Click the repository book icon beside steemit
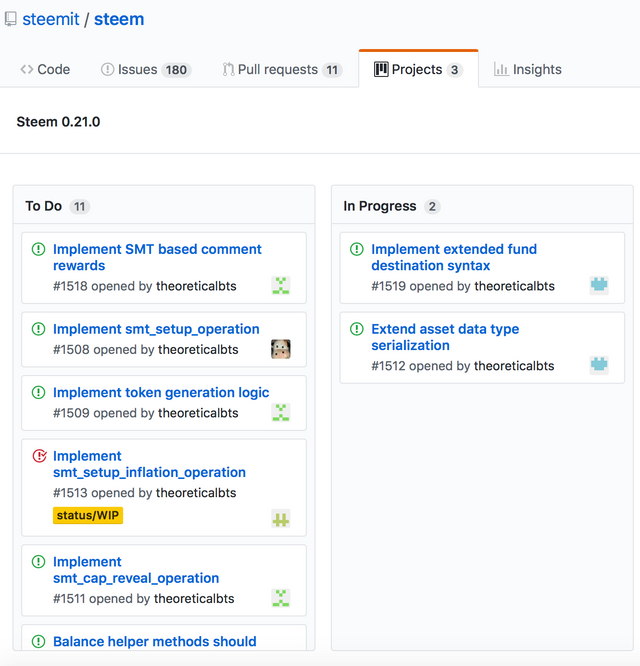 point(11,20)
